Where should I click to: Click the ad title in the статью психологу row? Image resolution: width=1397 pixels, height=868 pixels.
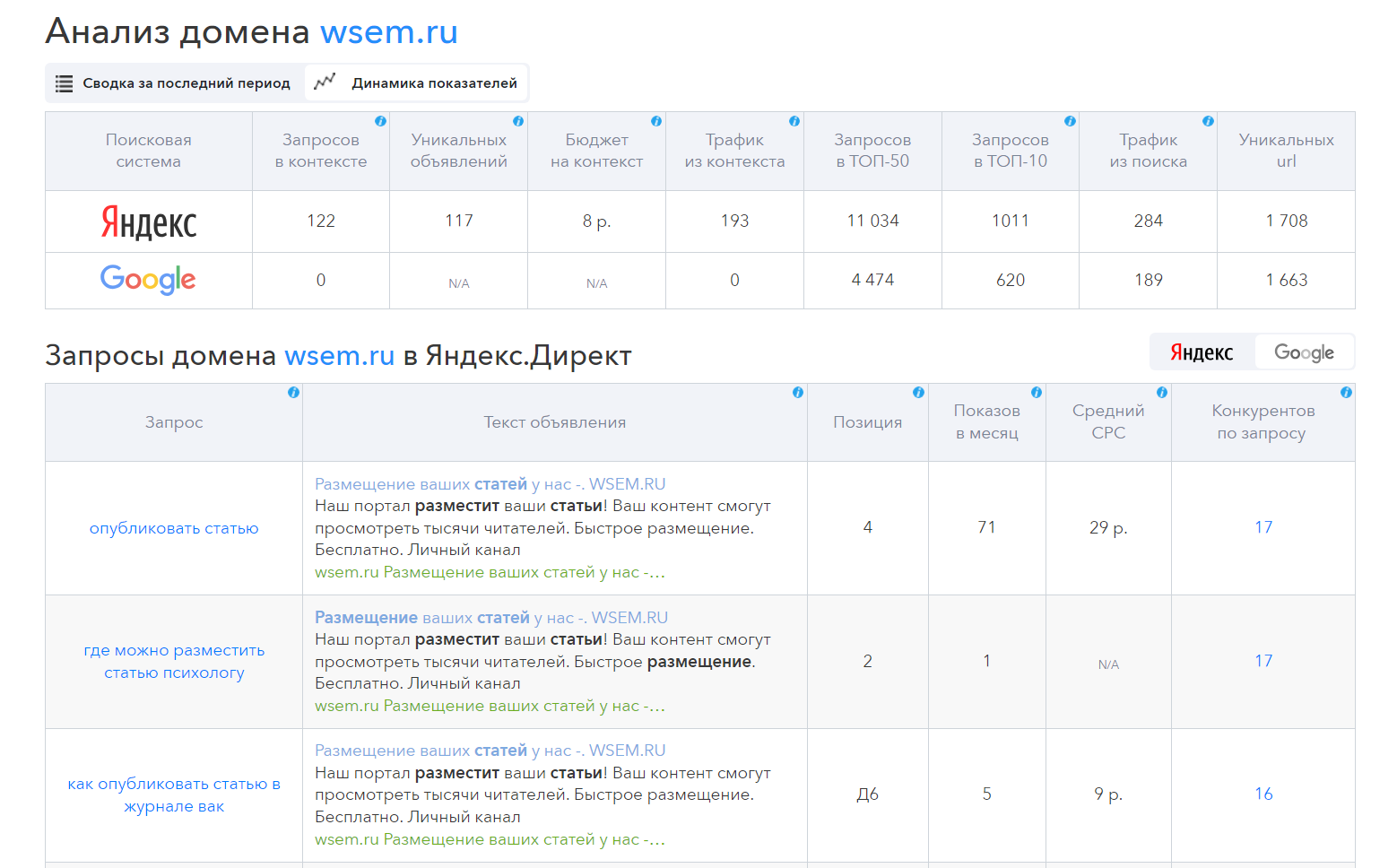(491, 618)
